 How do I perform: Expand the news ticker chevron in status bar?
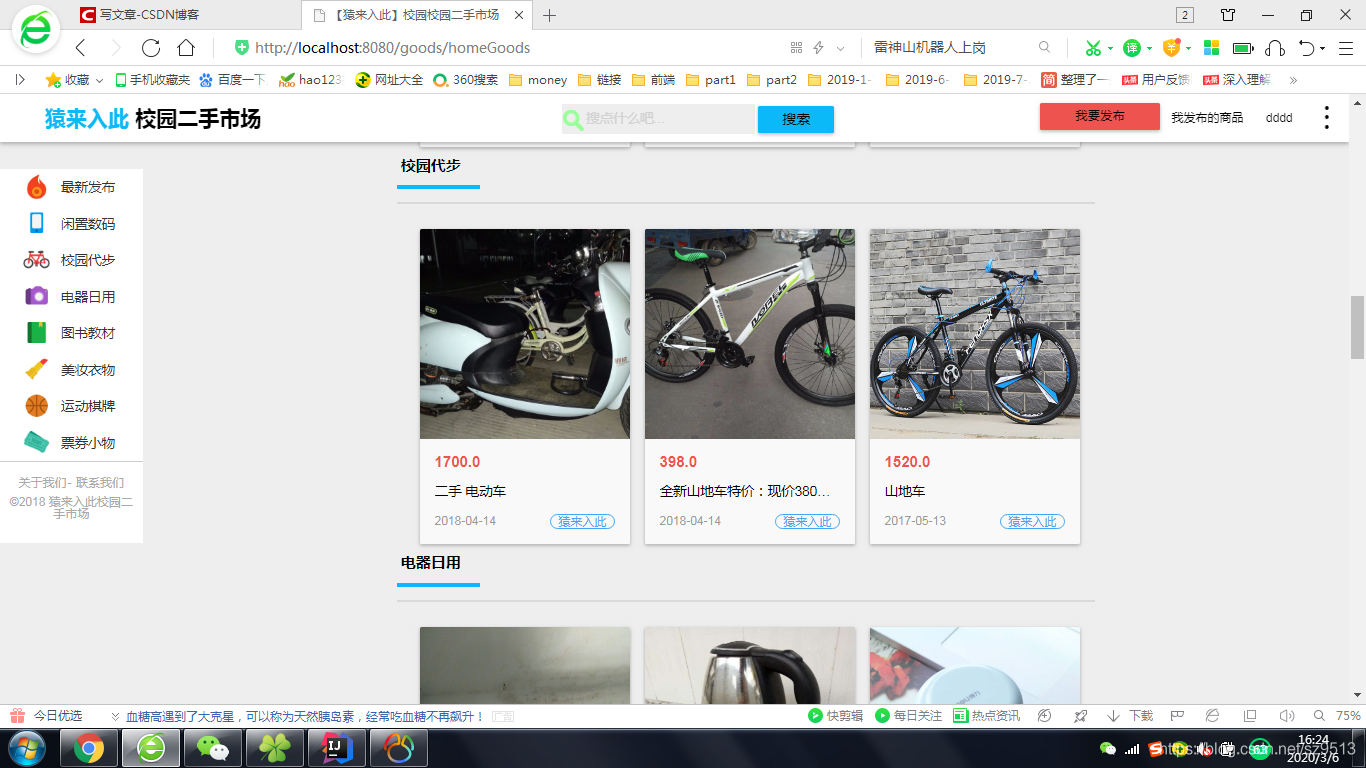(x=116, y=716)
